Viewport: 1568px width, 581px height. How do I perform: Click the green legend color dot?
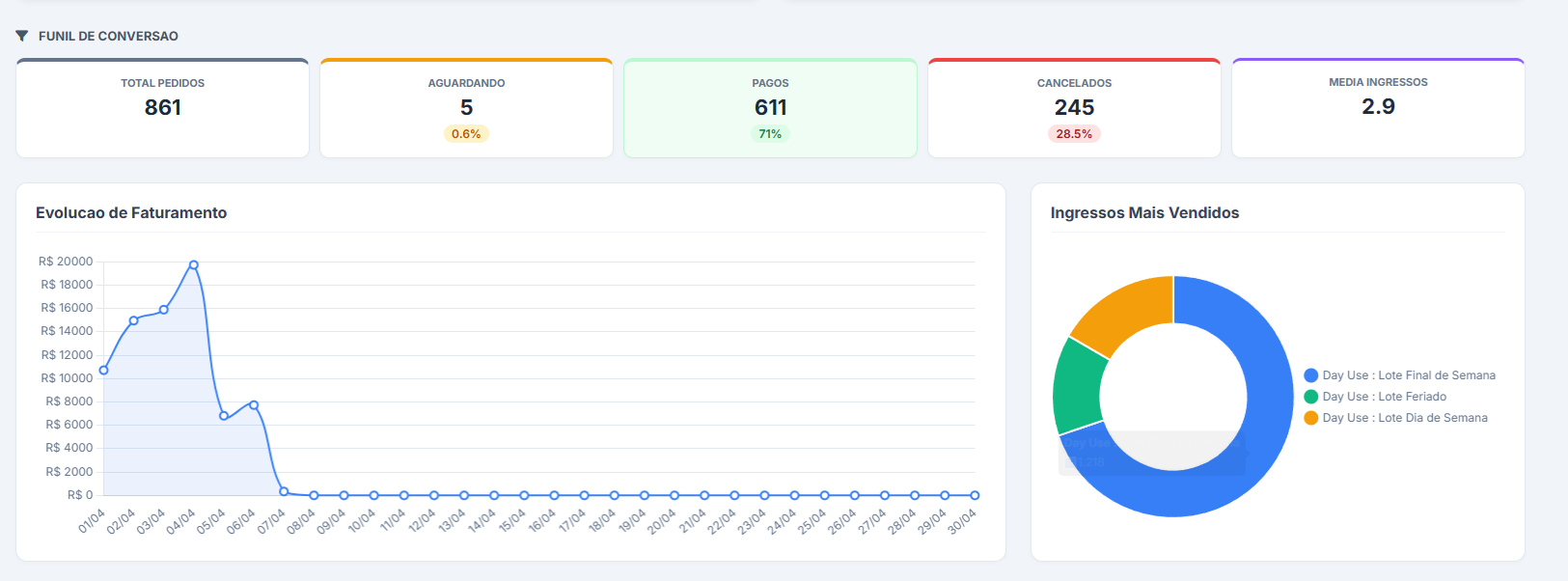pyautogui.click(x=1310, y=397)
